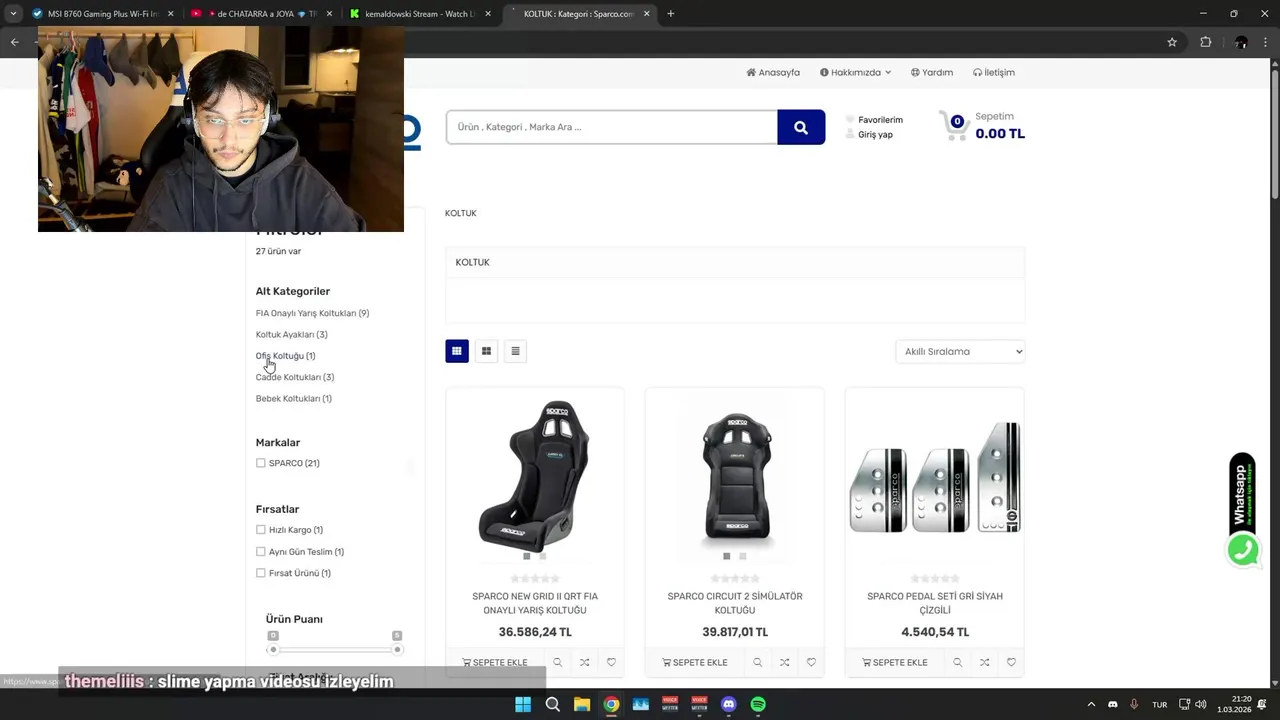Viewport: 1280px width, 720px height.
Task: Open the green WhatsApp chat button
Action: [1243, 550]
